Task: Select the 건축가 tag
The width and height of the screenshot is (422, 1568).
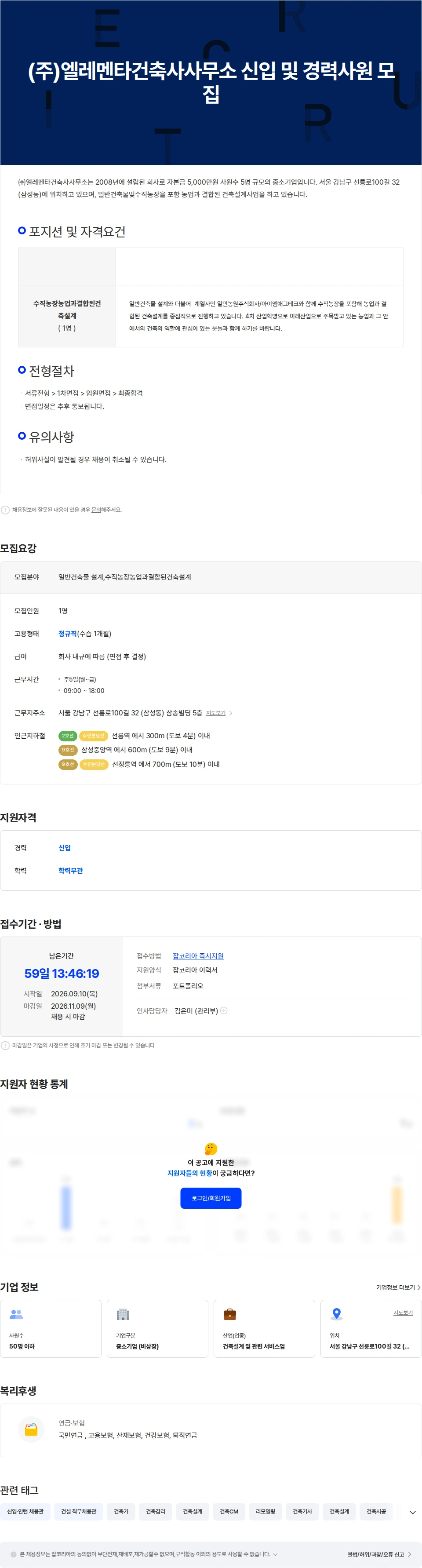Action: coord(121,1511)
